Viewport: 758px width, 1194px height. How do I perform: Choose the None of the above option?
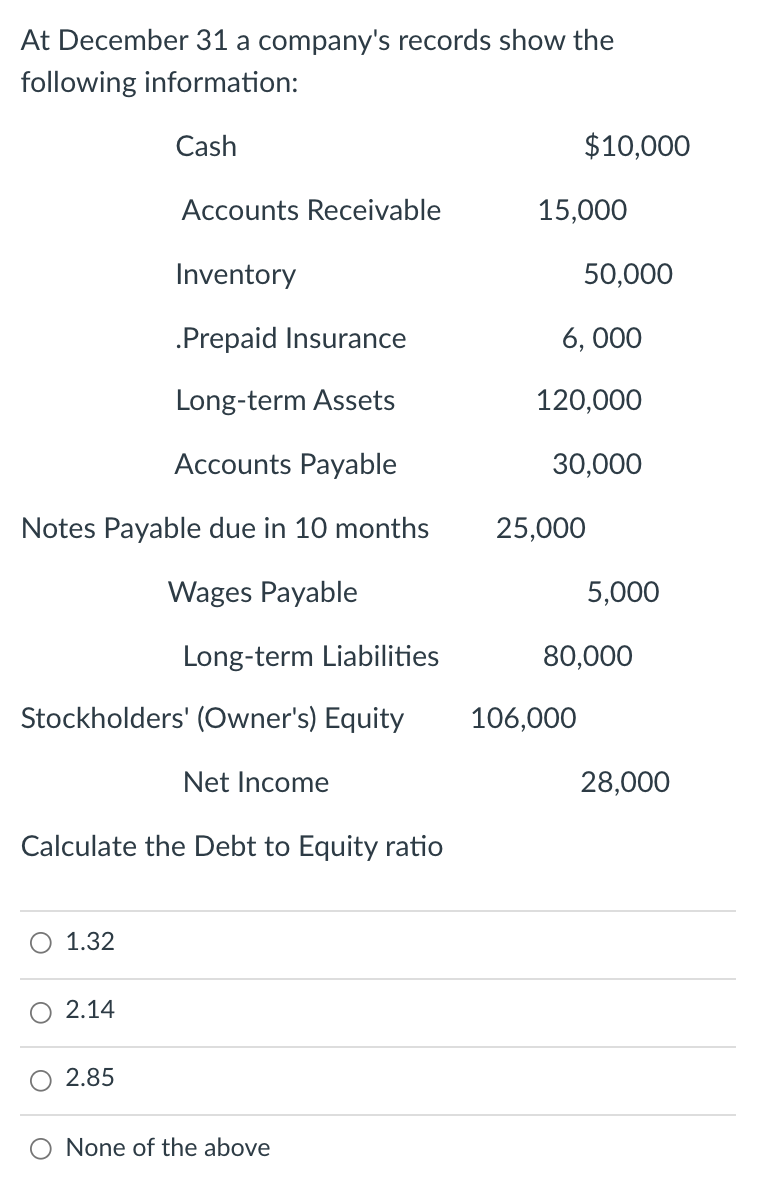point(40,1149)
